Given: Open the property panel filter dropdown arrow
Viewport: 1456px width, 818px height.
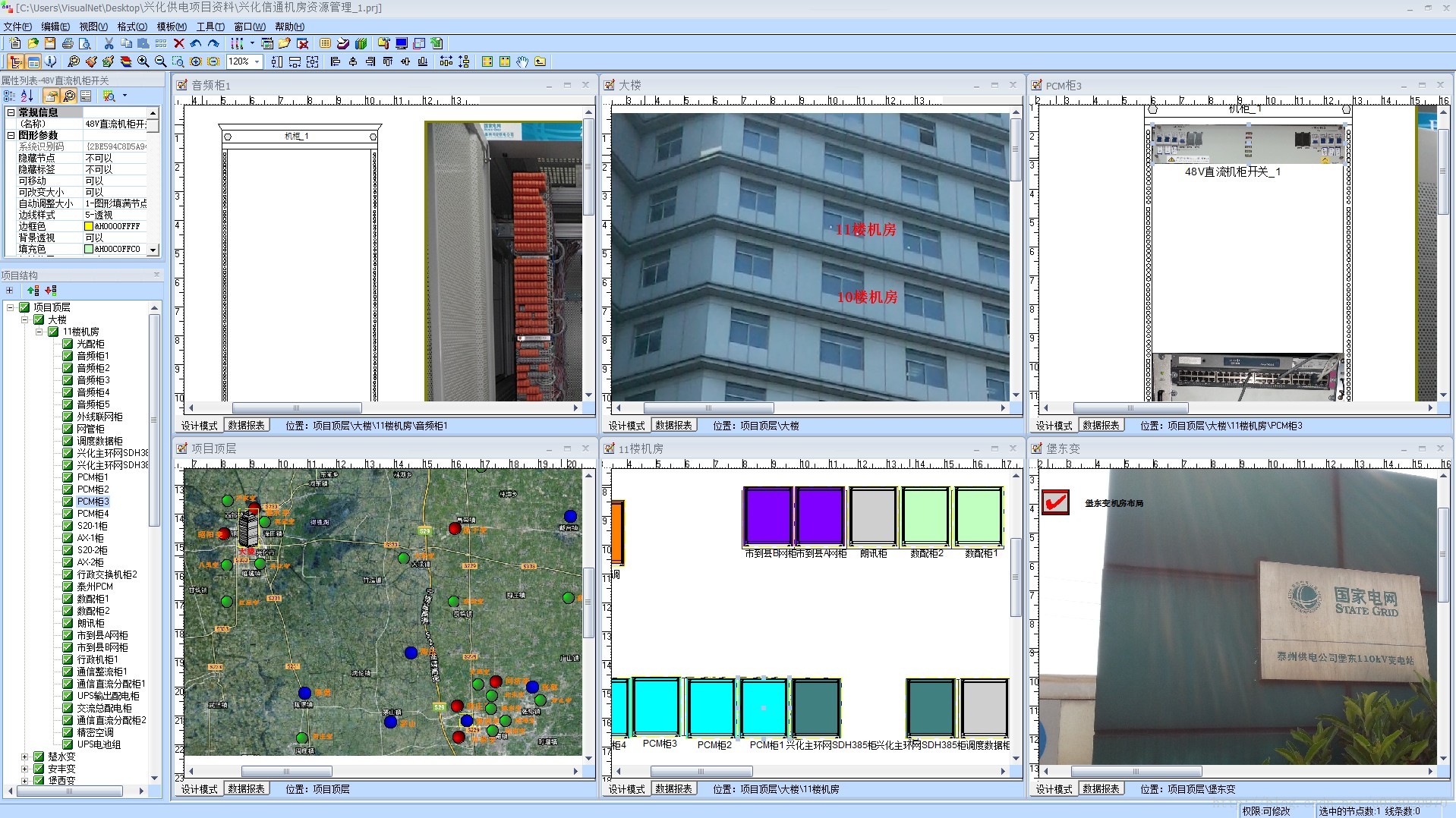Looking at the screenshot, I should click(x=124, y=96).
